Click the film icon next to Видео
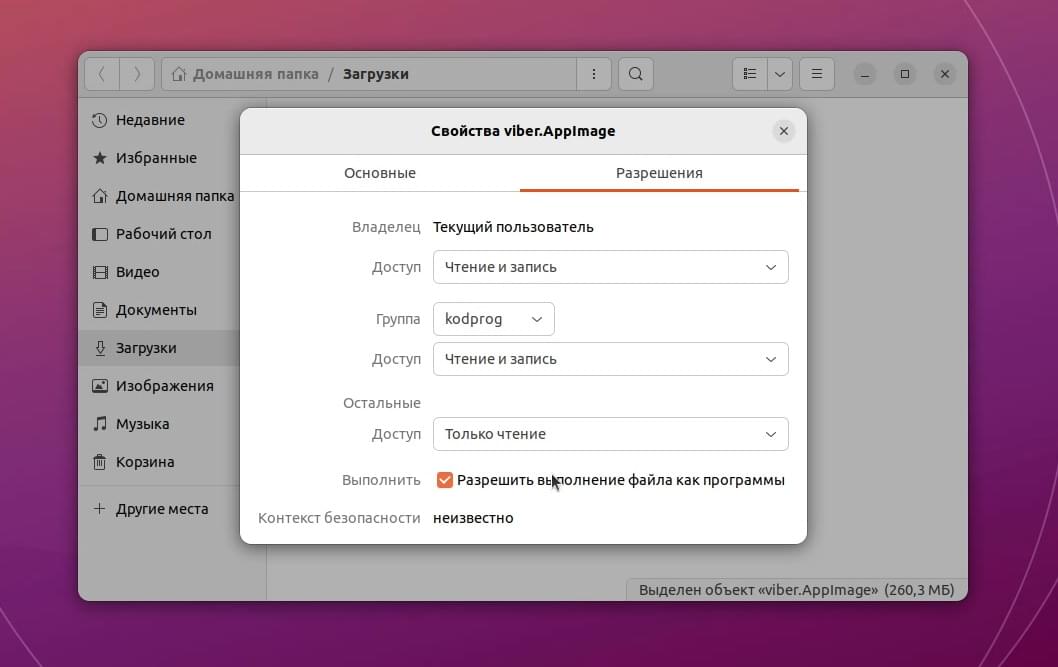 (100, 272)
